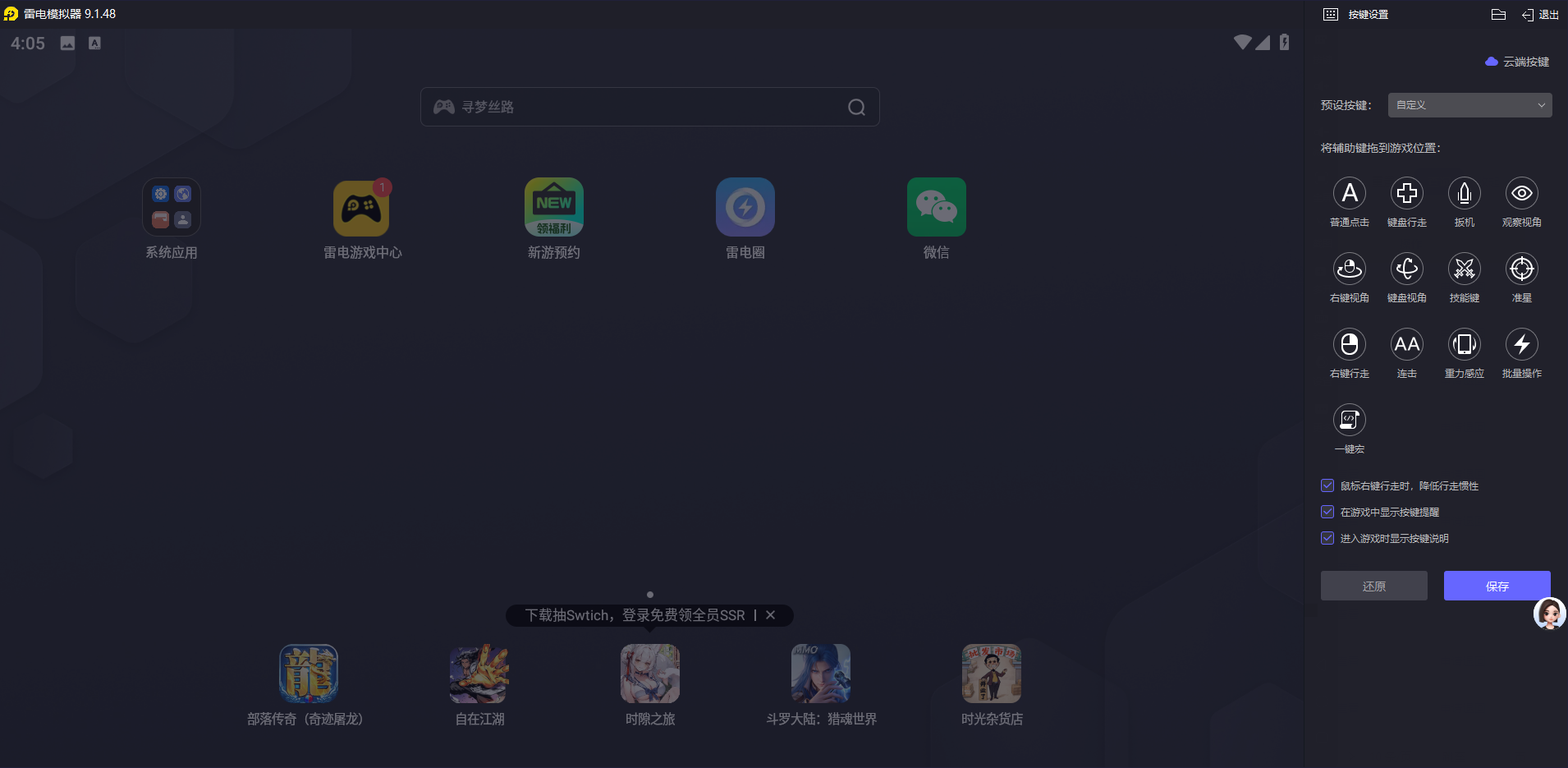Open the 系统应用 system apps folder
This screenshot has width=1568, height=768.
point(172,207)
